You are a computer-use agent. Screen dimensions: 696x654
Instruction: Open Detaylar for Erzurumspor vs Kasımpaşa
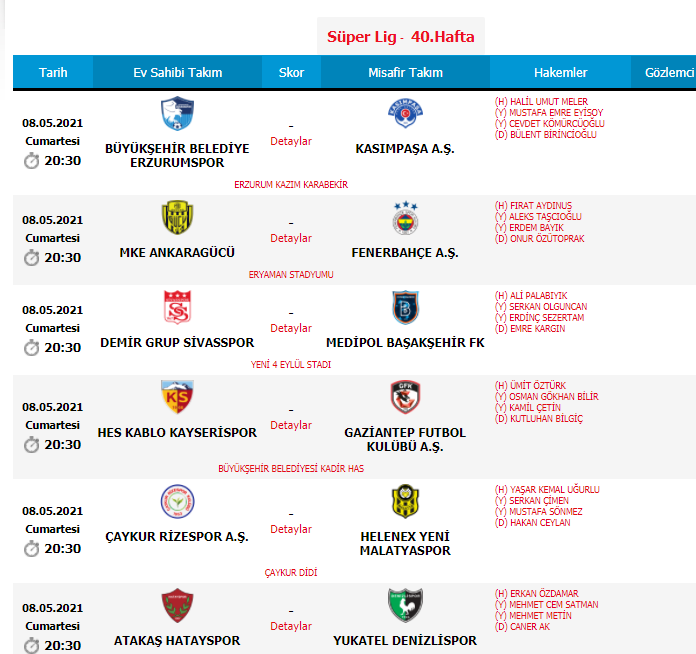(291, 141)
